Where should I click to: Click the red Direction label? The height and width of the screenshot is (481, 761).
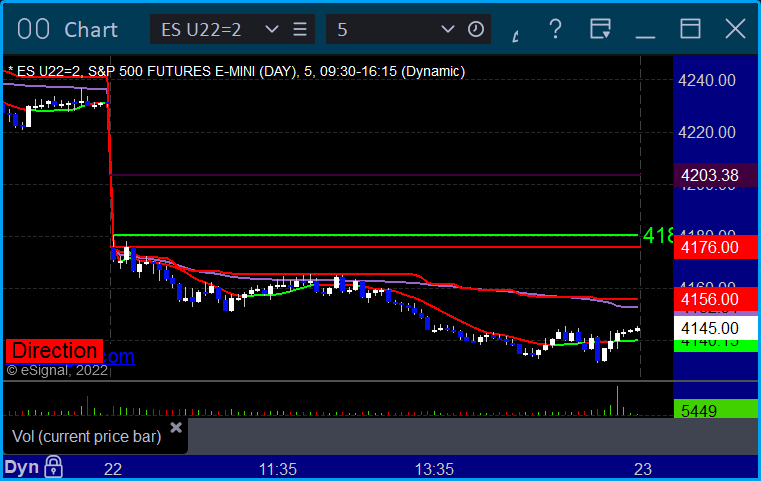click(54, 351)
